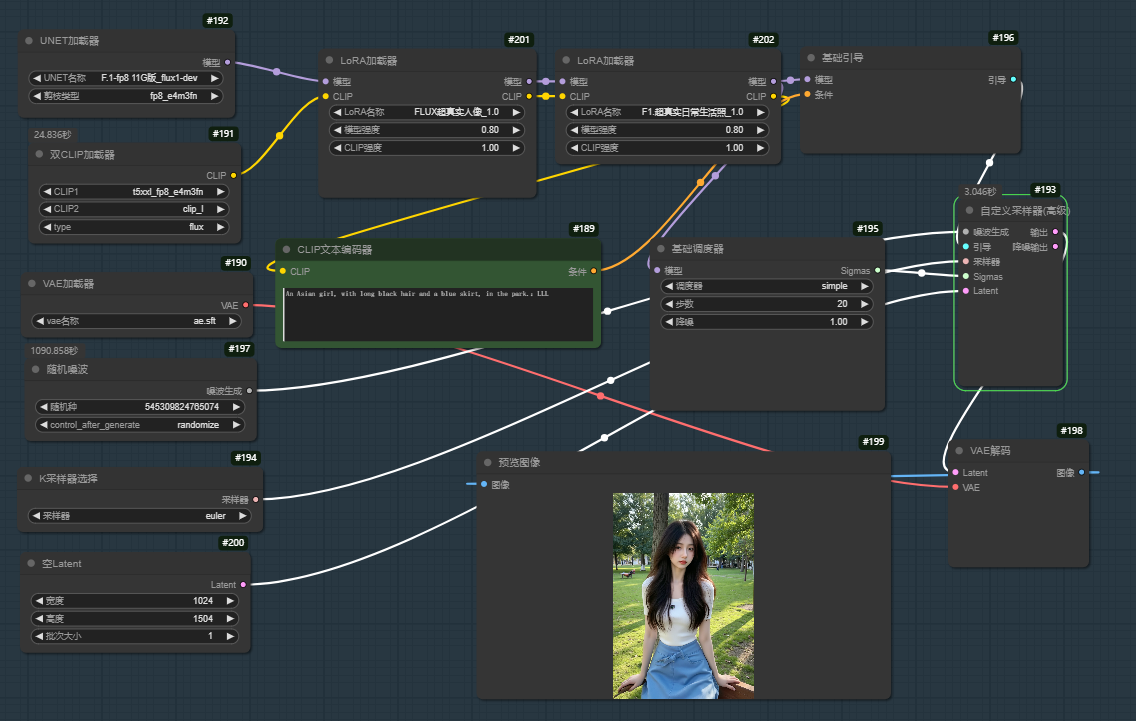This screenshot has height=721, width=1136.
Task: Select the vae名称 ae.sft field
Action: pyautogui.click(x=139, y=321)
